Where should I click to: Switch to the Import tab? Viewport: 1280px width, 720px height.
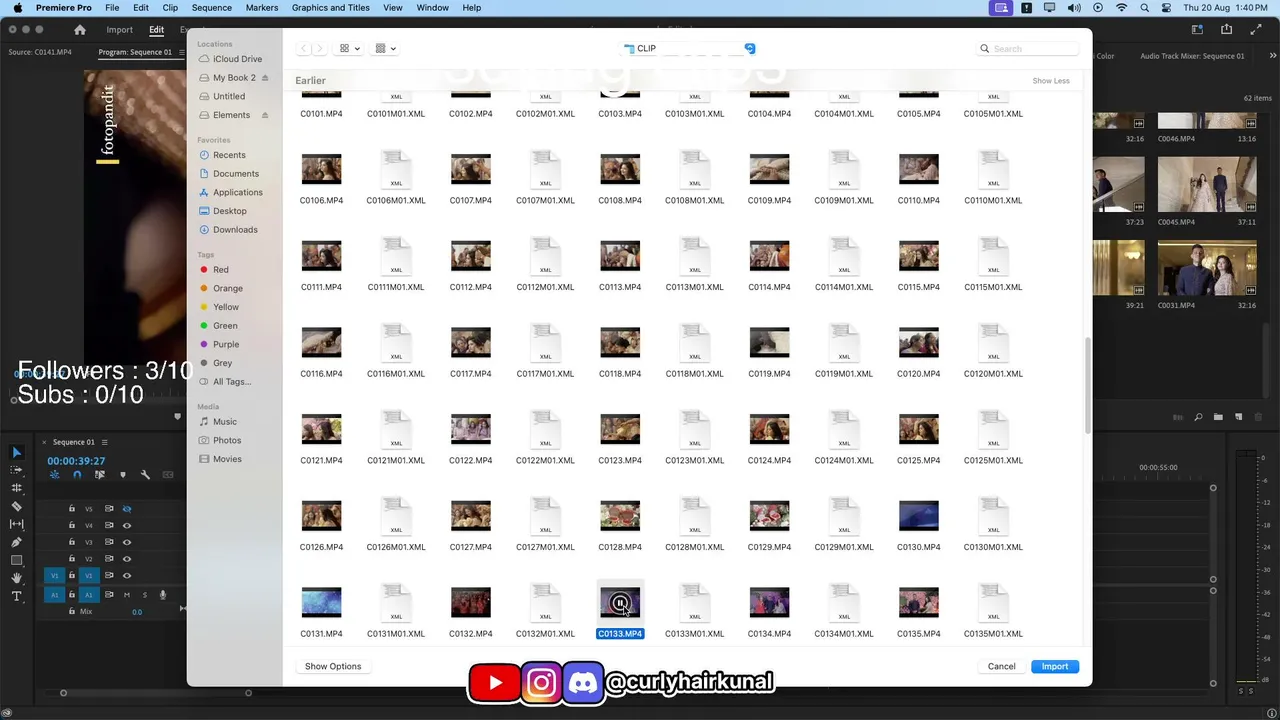click(119, 30)
